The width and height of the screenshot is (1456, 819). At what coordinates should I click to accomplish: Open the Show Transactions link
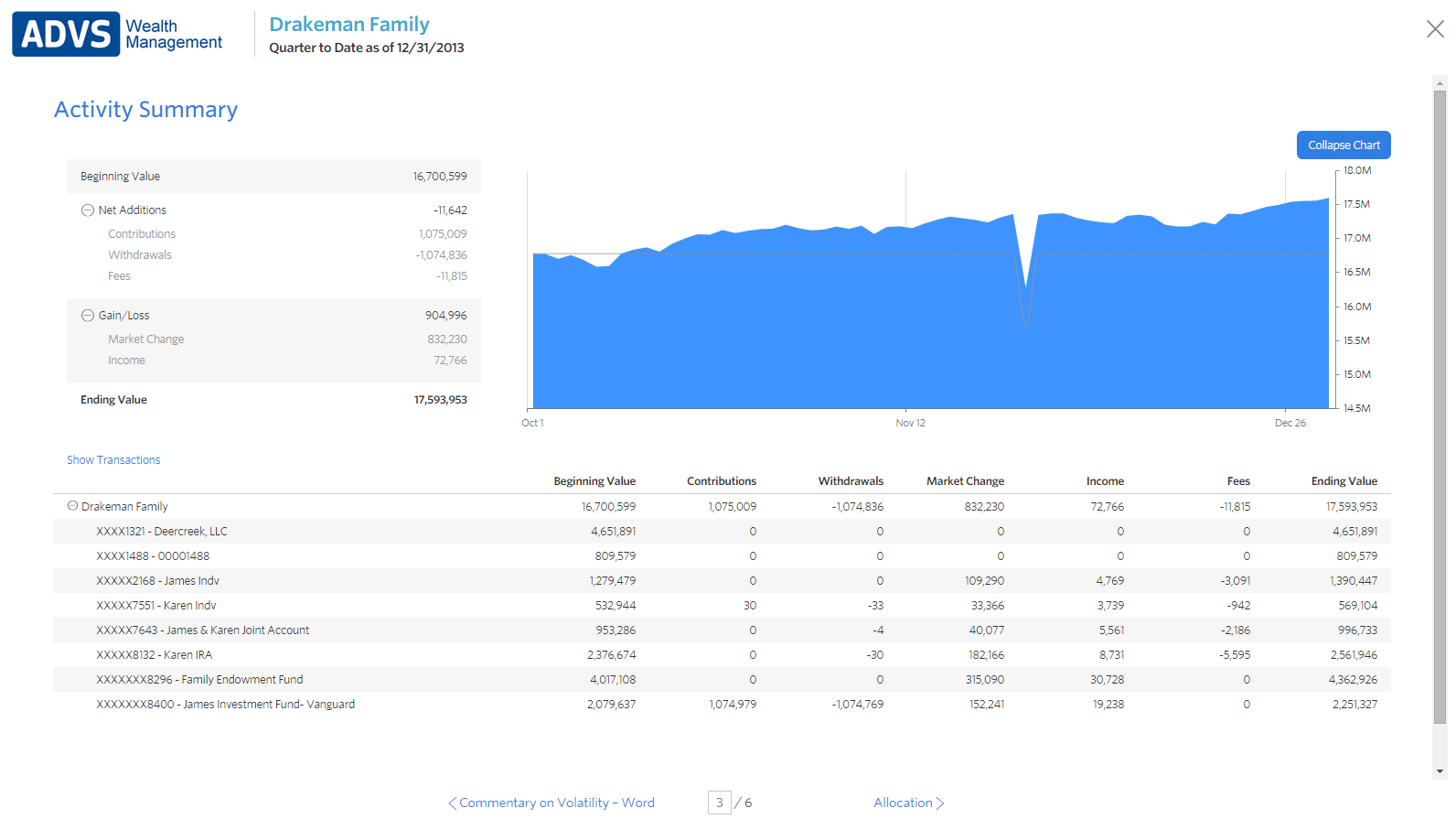click(113, 460)
